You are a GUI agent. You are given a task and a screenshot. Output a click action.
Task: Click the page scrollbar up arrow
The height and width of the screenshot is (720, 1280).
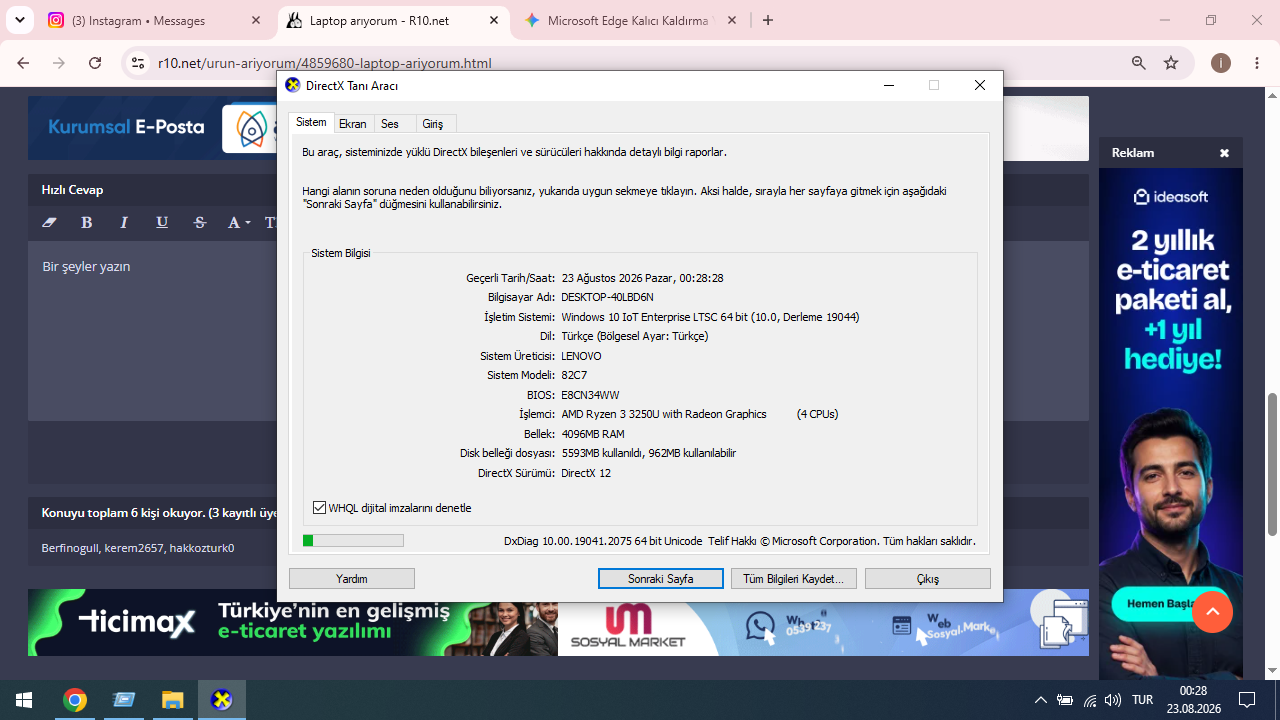[1272, 95]
